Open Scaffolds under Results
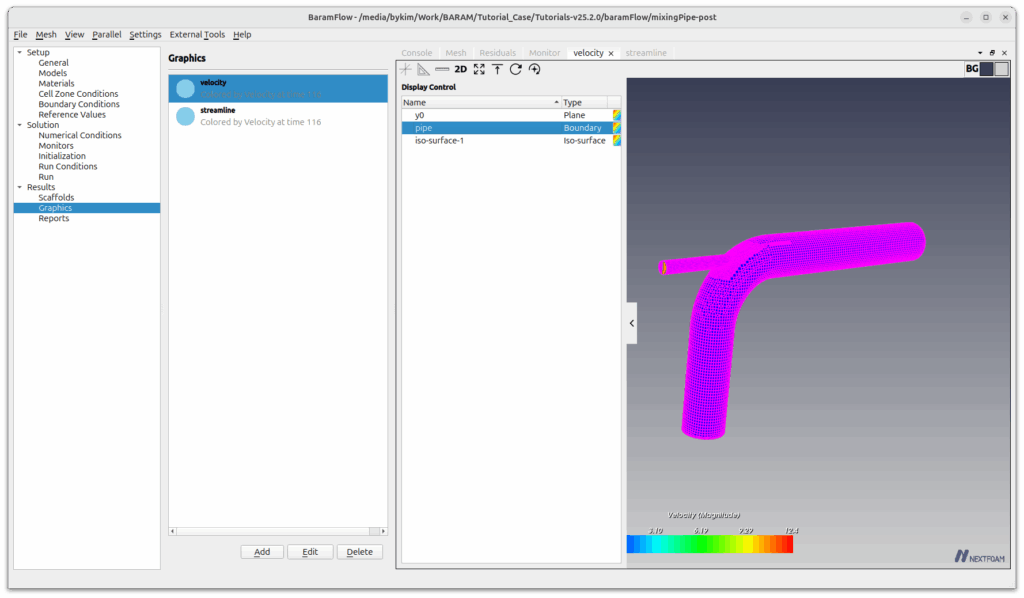Viewport: 1024px width, 598px height. tap(56, 197)
